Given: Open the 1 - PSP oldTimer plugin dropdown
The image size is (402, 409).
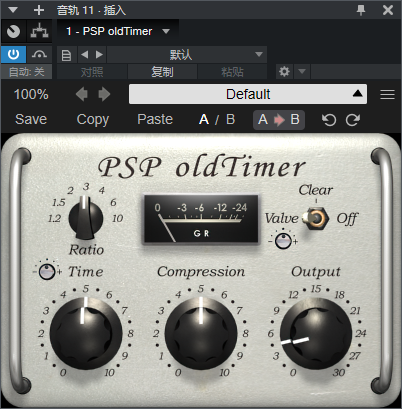Looking at the screenshot, I should pos(118,31).
